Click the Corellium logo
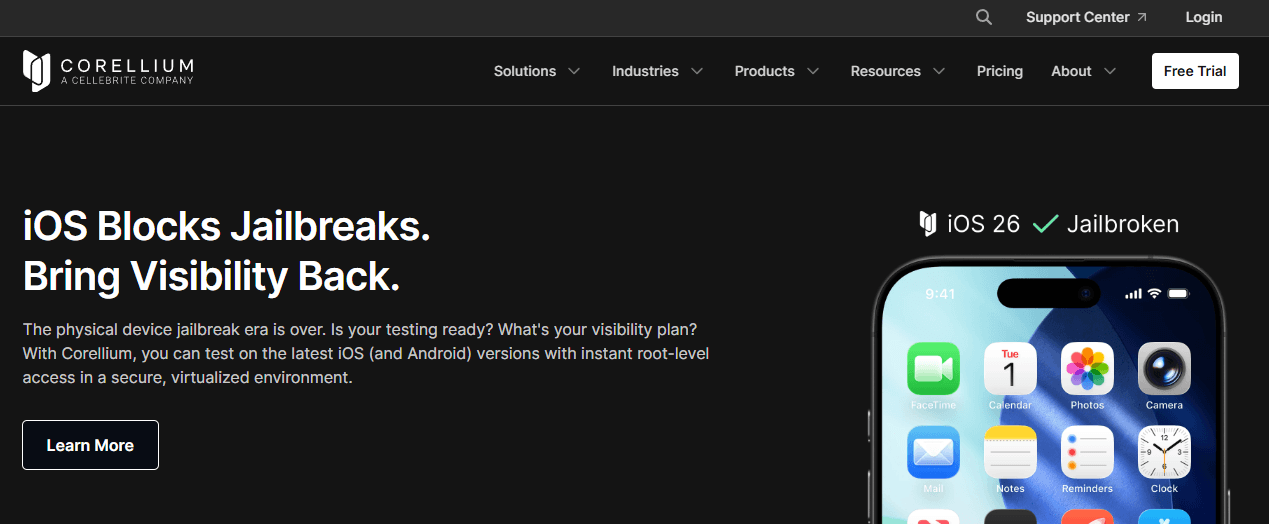This screenshot has height=524, width=1269. coord(108,71)
